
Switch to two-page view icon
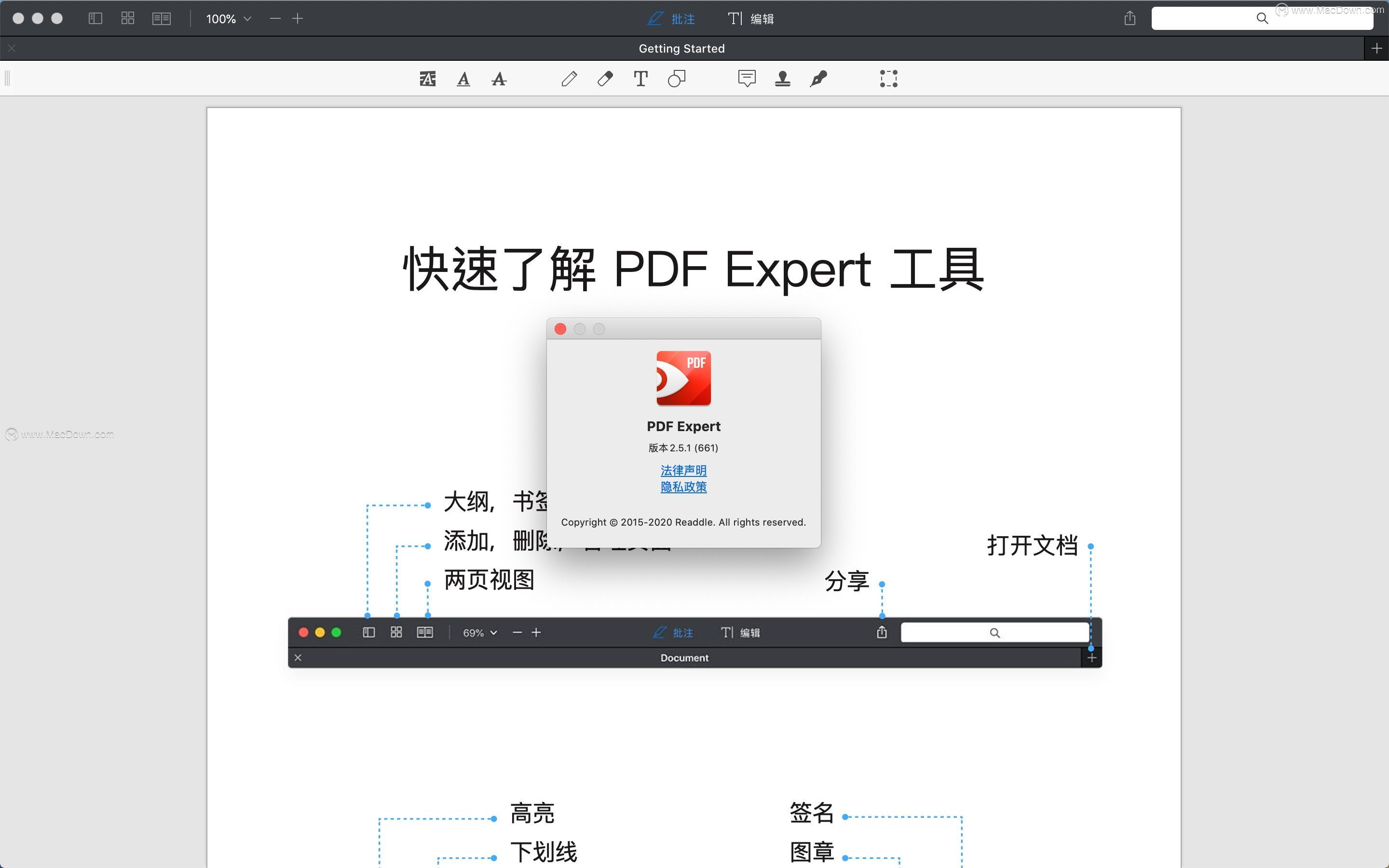[x=162, y=18]
